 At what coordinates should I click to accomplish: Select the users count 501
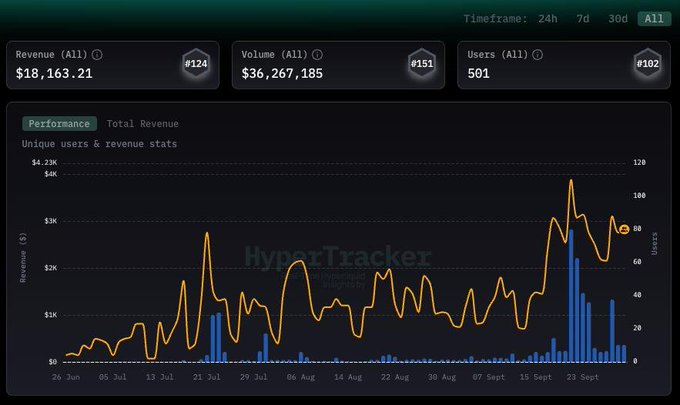click(x=478, y=73)
